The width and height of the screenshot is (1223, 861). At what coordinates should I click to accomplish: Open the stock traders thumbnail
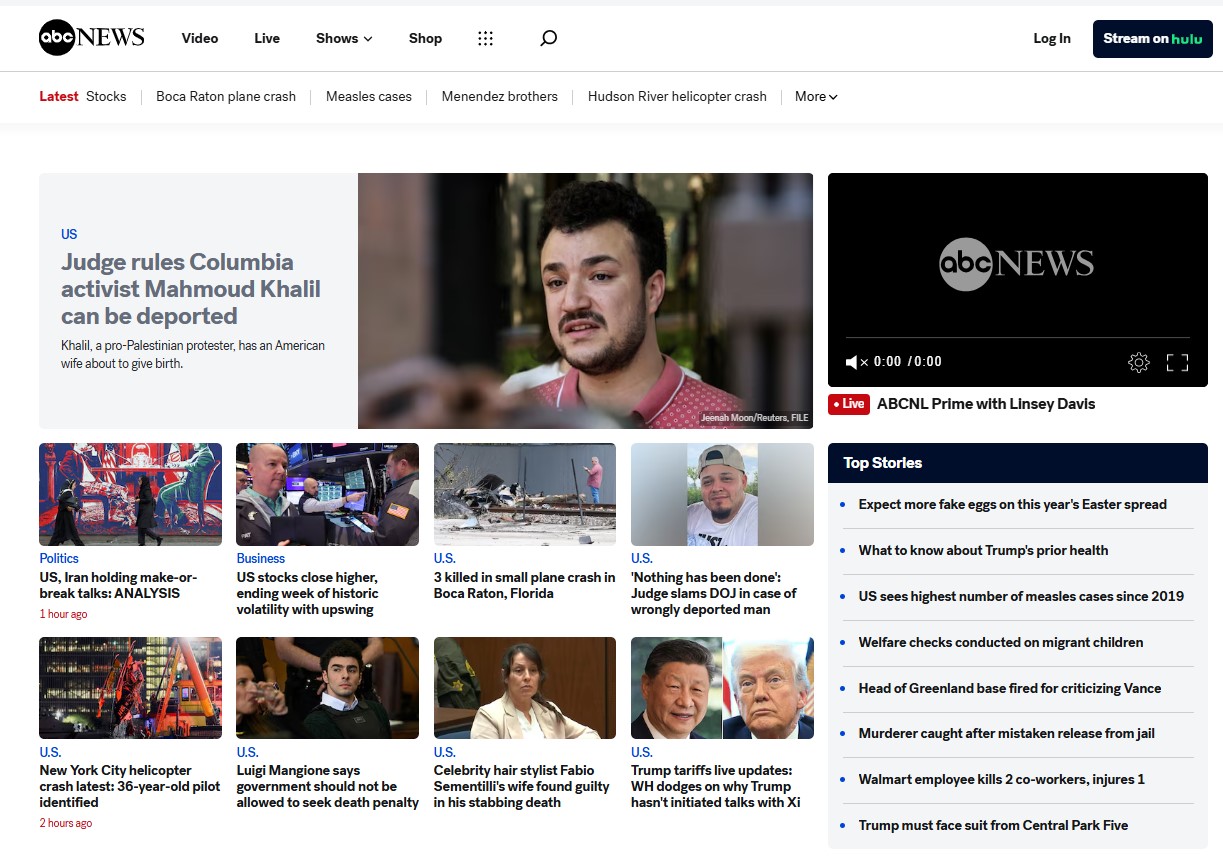click(327, 494)
